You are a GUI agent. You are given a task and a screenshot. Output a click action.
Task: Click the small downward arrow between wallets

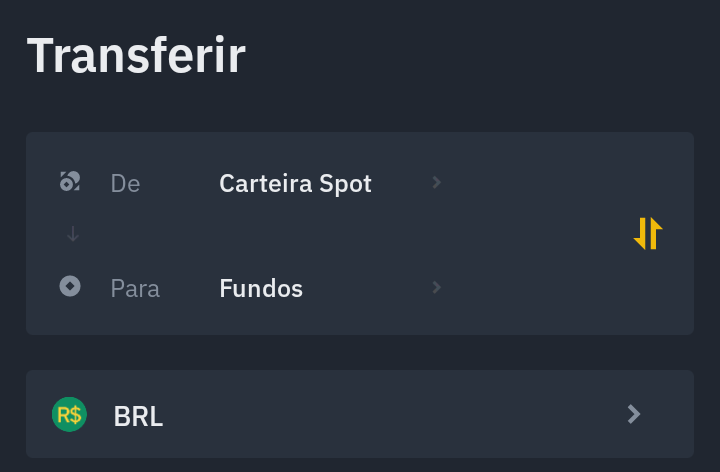73,234
